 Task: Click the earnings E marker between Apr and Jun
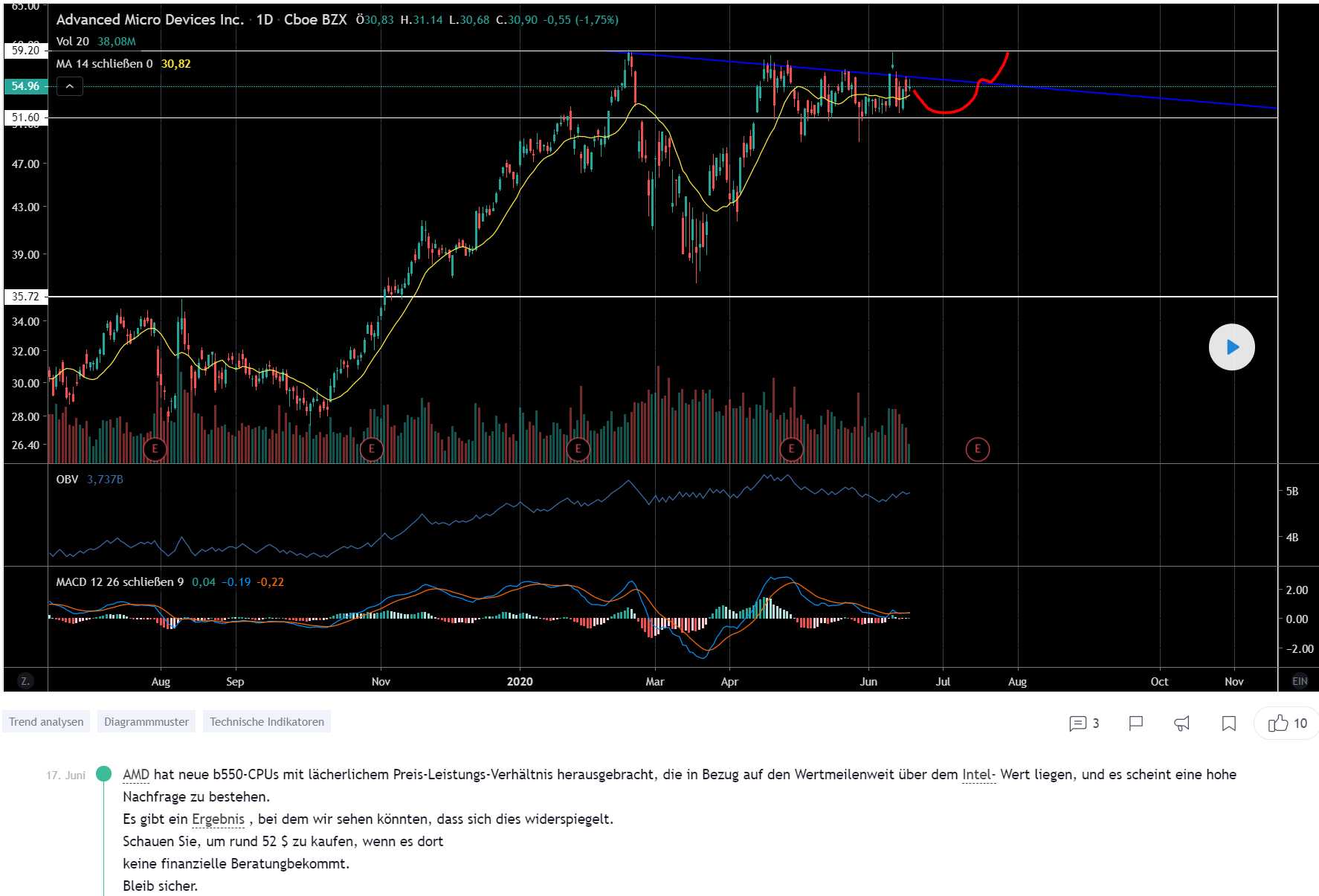[791, 449]
